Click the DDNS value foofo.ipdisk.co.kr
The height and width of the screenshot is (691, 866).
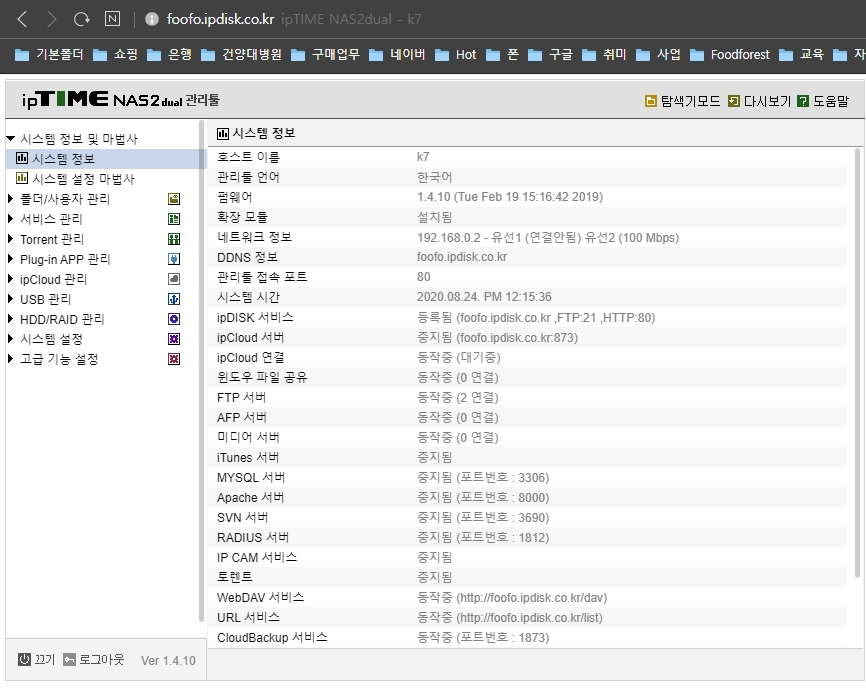click(462, 257)
